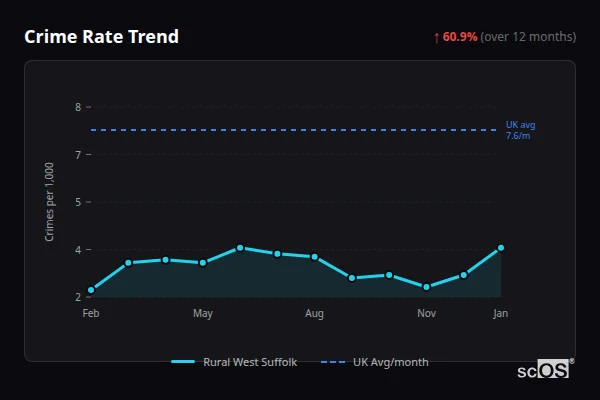Click the dashed blue legend line swatch
Image resolution: width=600 pixels, height=400 pixels.
[x=333, y=362]
